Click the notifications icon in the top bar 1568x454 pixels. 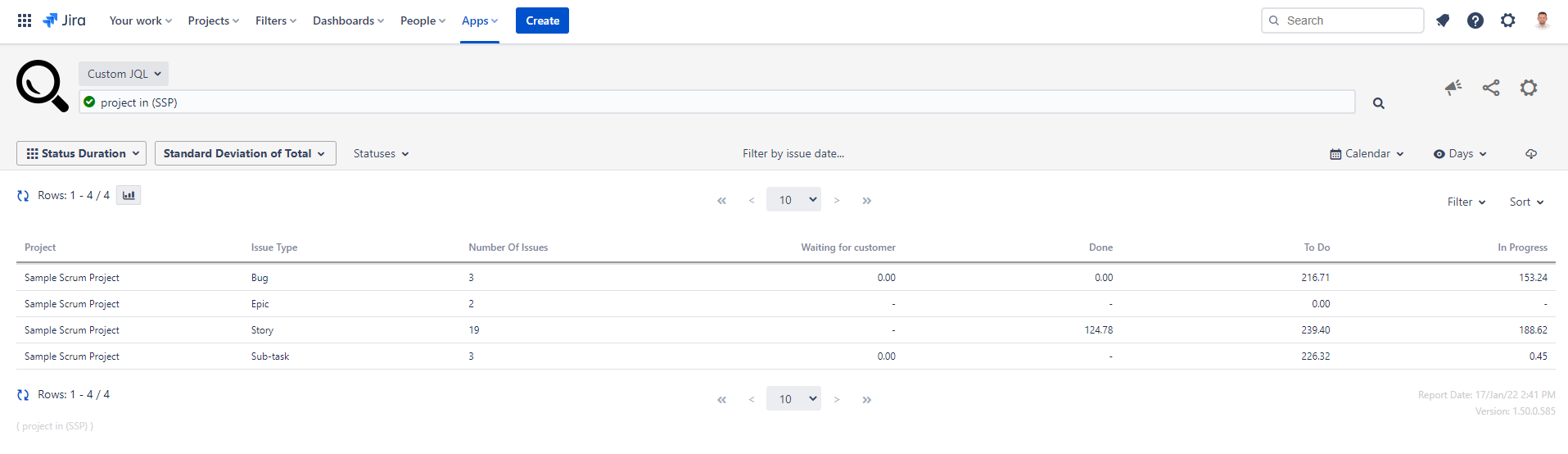(1443, 20)
